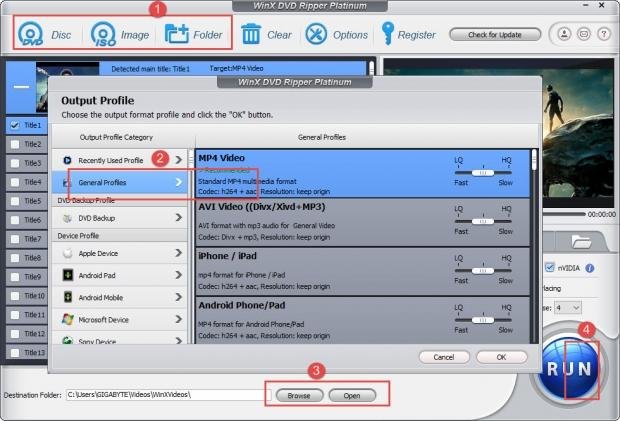
Task: Select the iPhone / iPad profile
Action: (x=363, y=272)
